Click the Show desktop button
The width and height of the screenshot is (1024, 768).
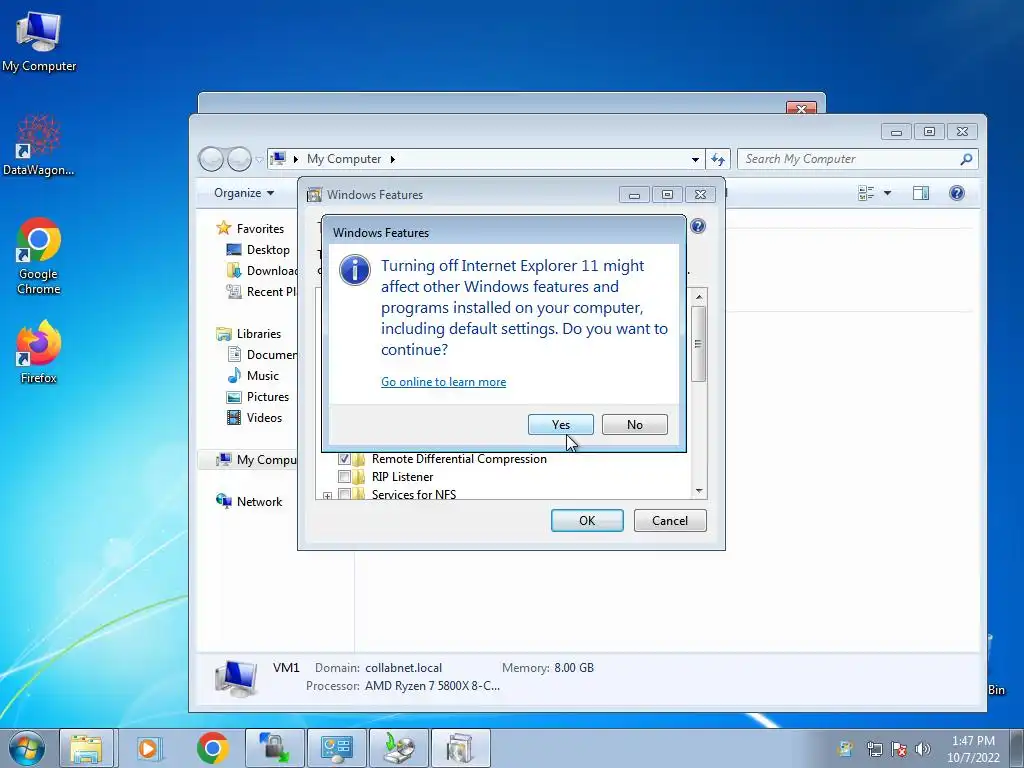tap(1017, 748)
